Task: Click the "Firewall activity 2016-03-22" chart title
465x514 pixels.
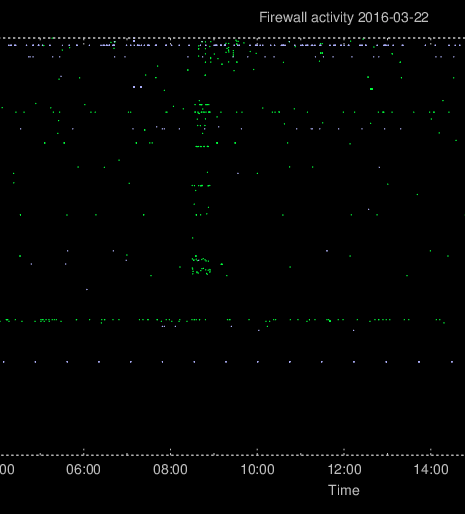Action: click(344, 17)
